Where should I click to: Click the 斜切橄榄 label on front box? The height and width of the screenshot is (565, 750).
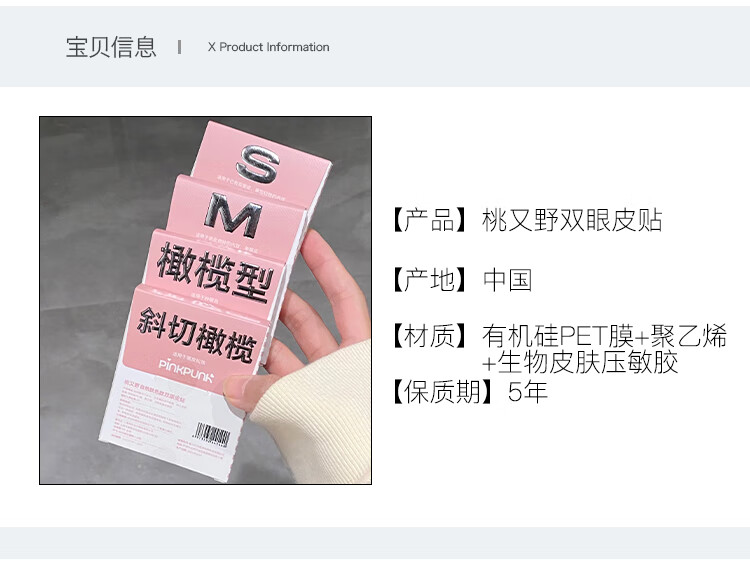pyautogui.click(x=197, y=334)
